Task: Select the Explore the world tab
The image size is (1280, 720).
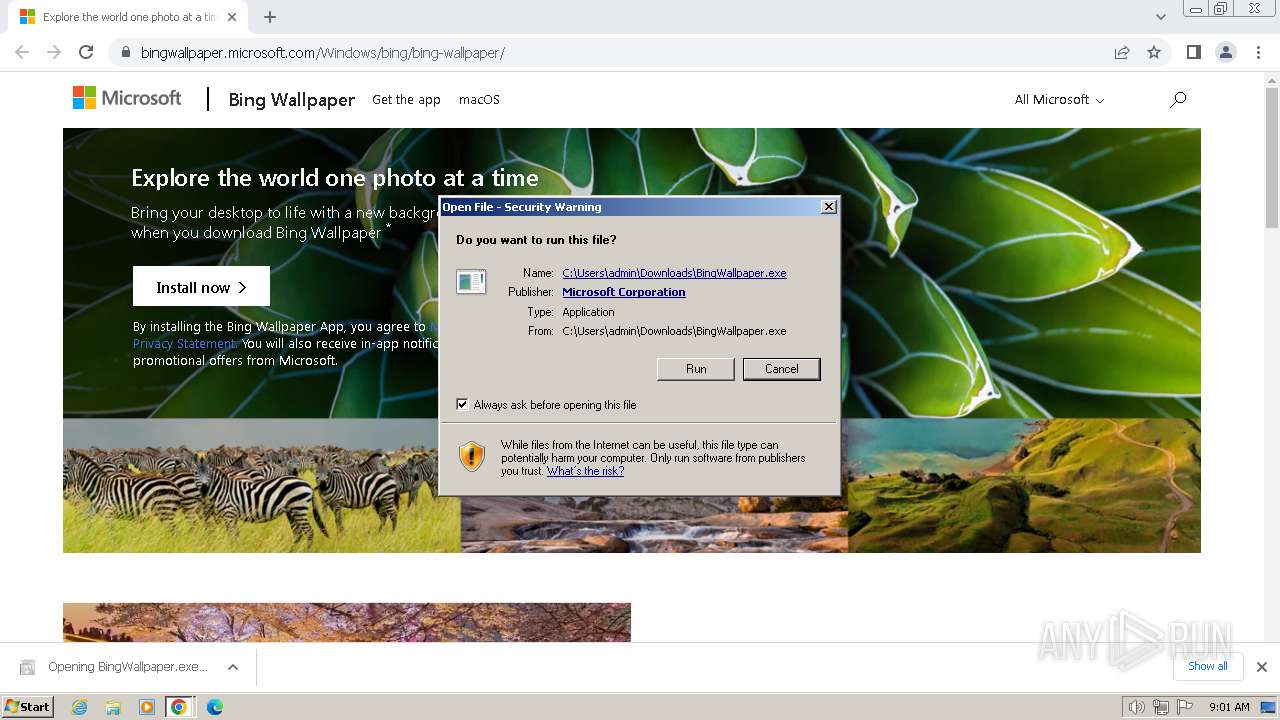Action: (130, 17)
